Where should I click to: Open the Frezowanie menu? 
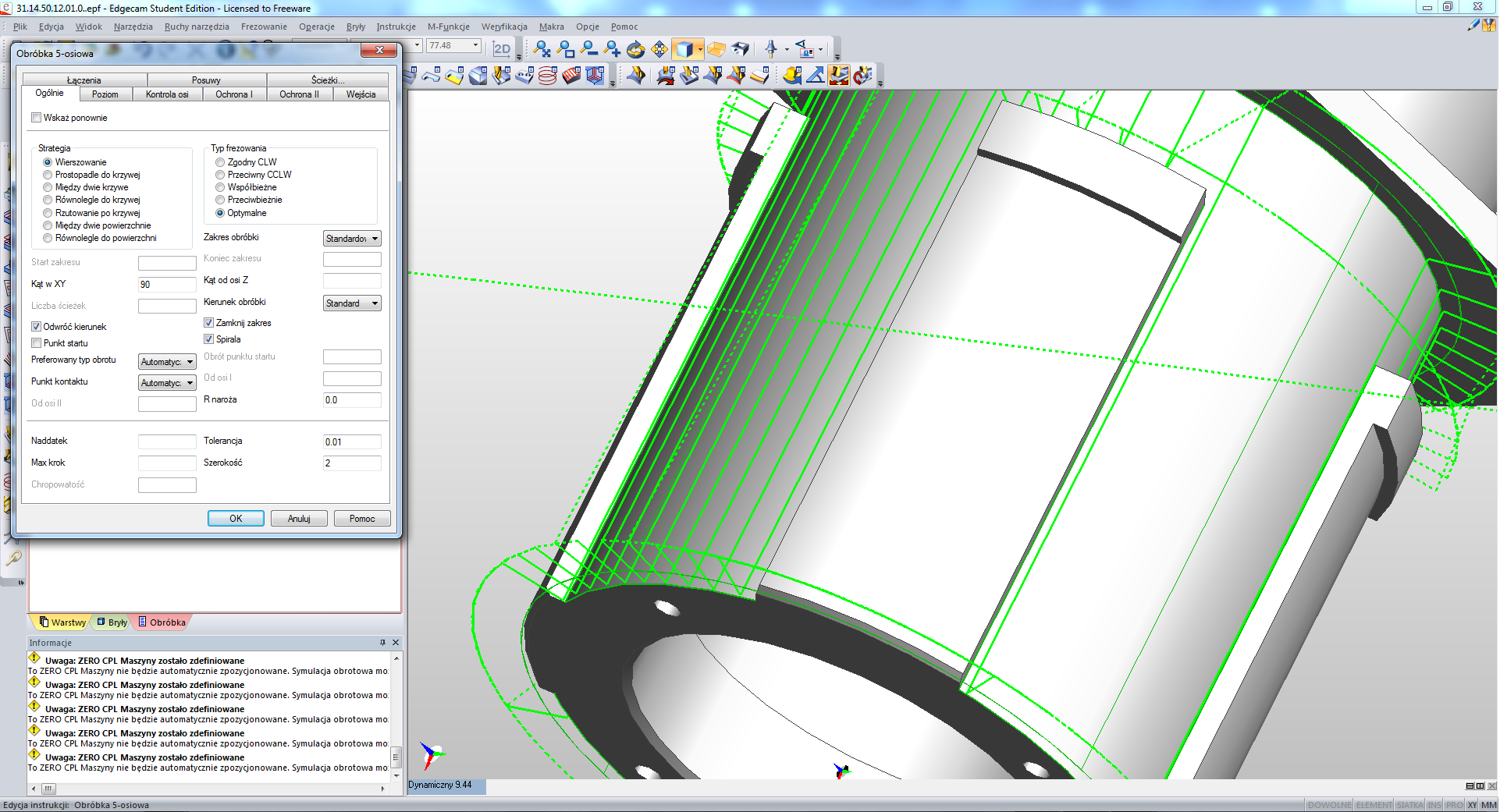(x=264, y=27)
